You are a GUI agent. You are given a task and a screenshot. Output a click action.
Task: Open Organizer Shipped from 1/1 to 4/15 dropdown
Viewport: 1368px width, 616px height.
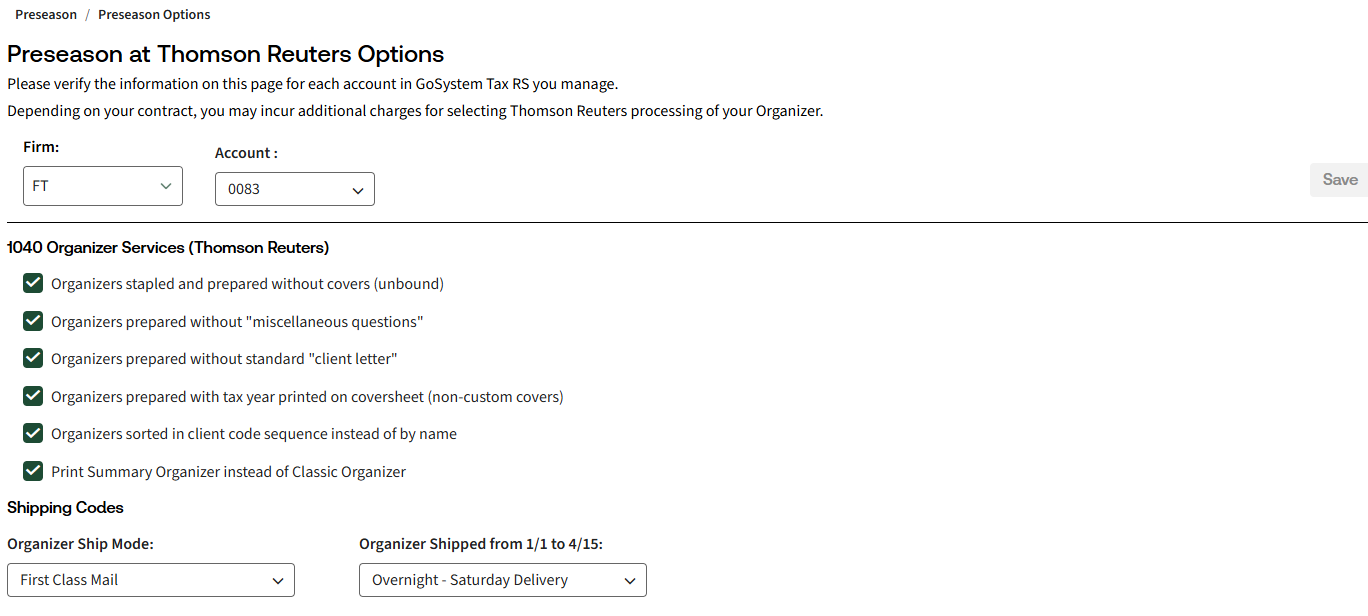point(502,580)
